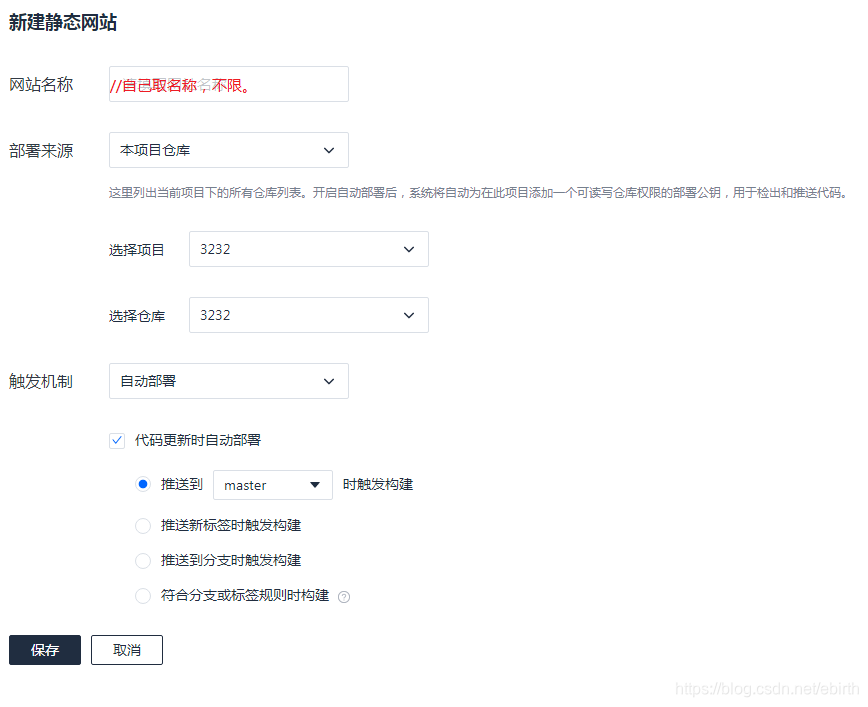
Task: Click the 保存 button to save
Action: click(x=44, y=649)
